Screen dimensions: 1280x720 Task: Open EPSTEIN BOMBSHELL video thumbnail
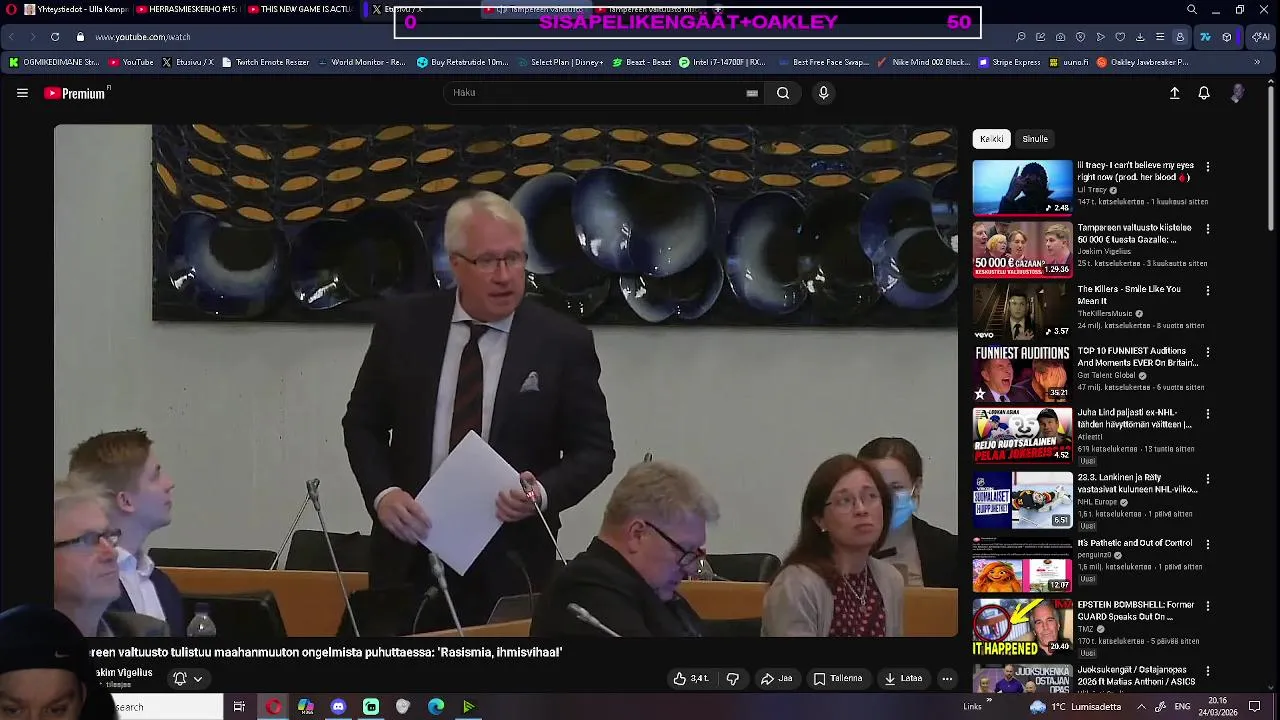[x=1022, y=626]
